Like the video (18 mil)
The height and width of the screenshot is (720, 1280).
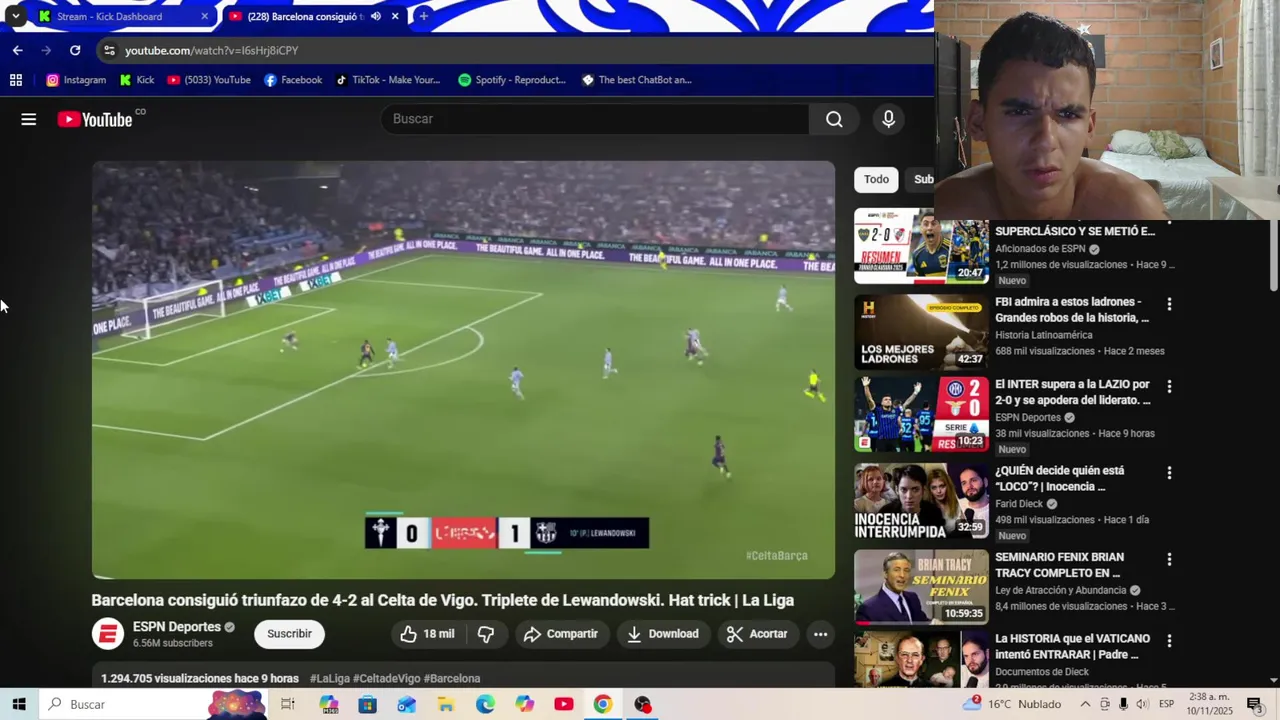pos(428,634)
